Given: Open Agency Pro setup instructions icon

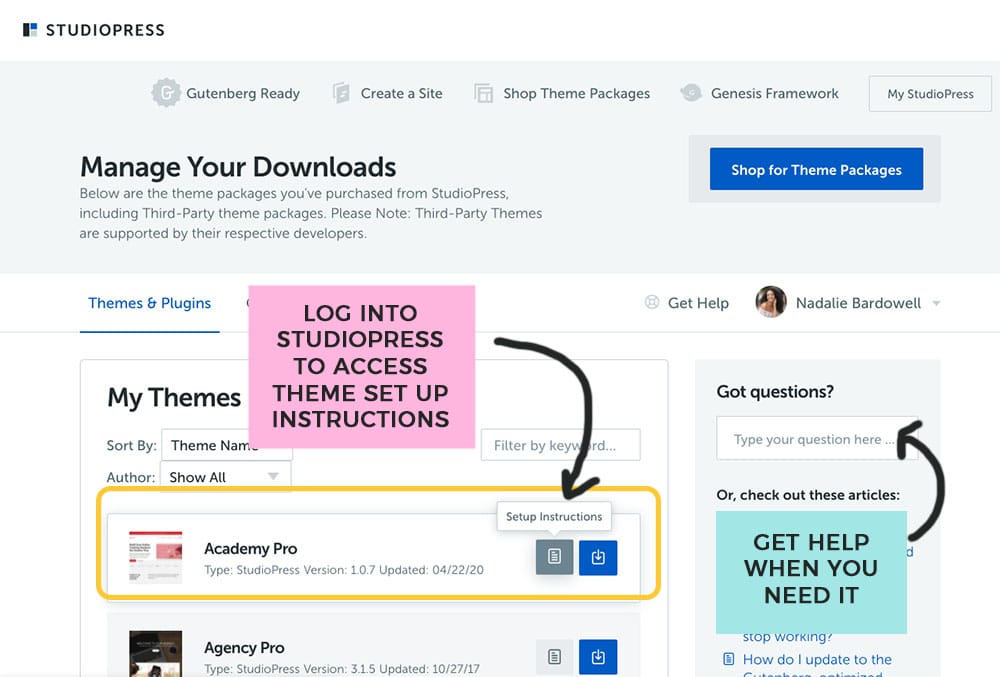Looking at the screenshot, I should coord(554,657).
